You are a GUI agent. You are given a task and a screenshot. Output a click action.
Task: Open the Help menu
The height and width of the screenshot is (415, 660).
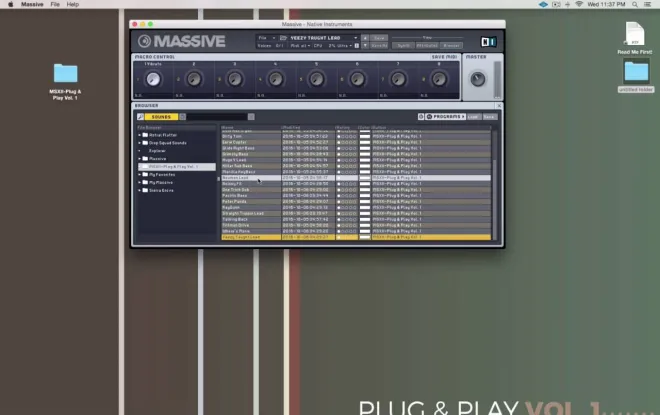click(x=72, y=4)
